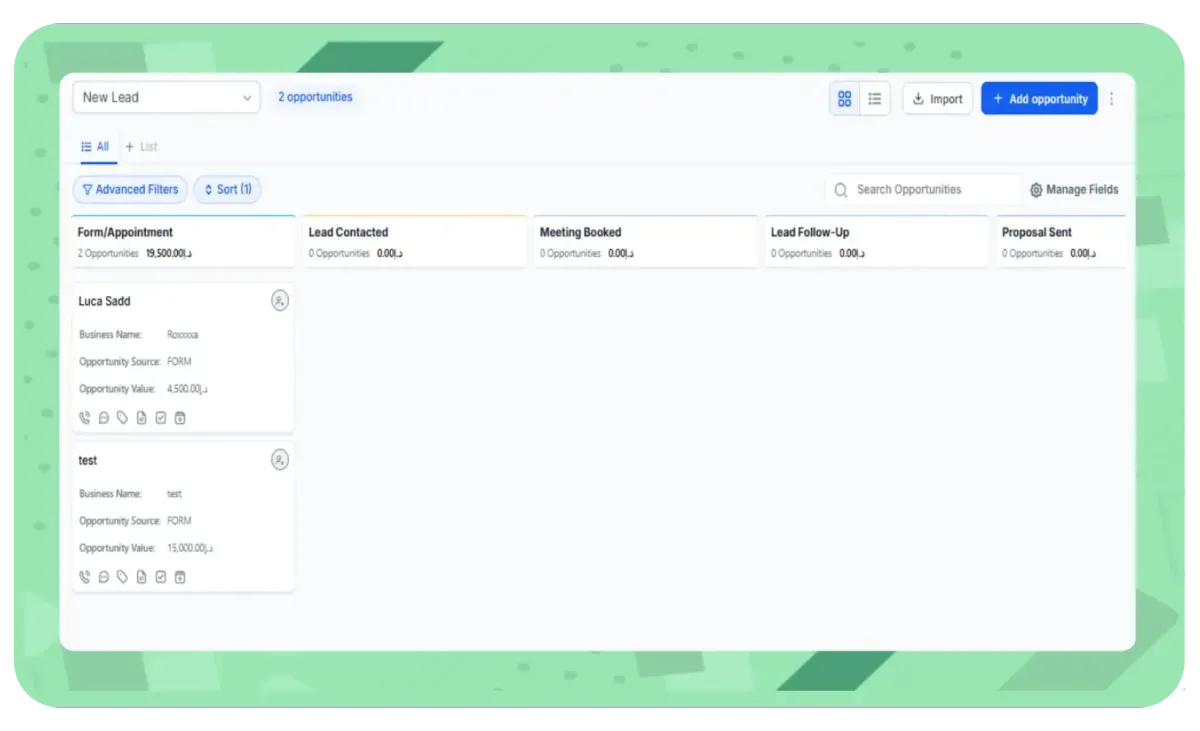
Task: Open SMS conversation icon on Luca Sadd card
Action: coord(103,417)
